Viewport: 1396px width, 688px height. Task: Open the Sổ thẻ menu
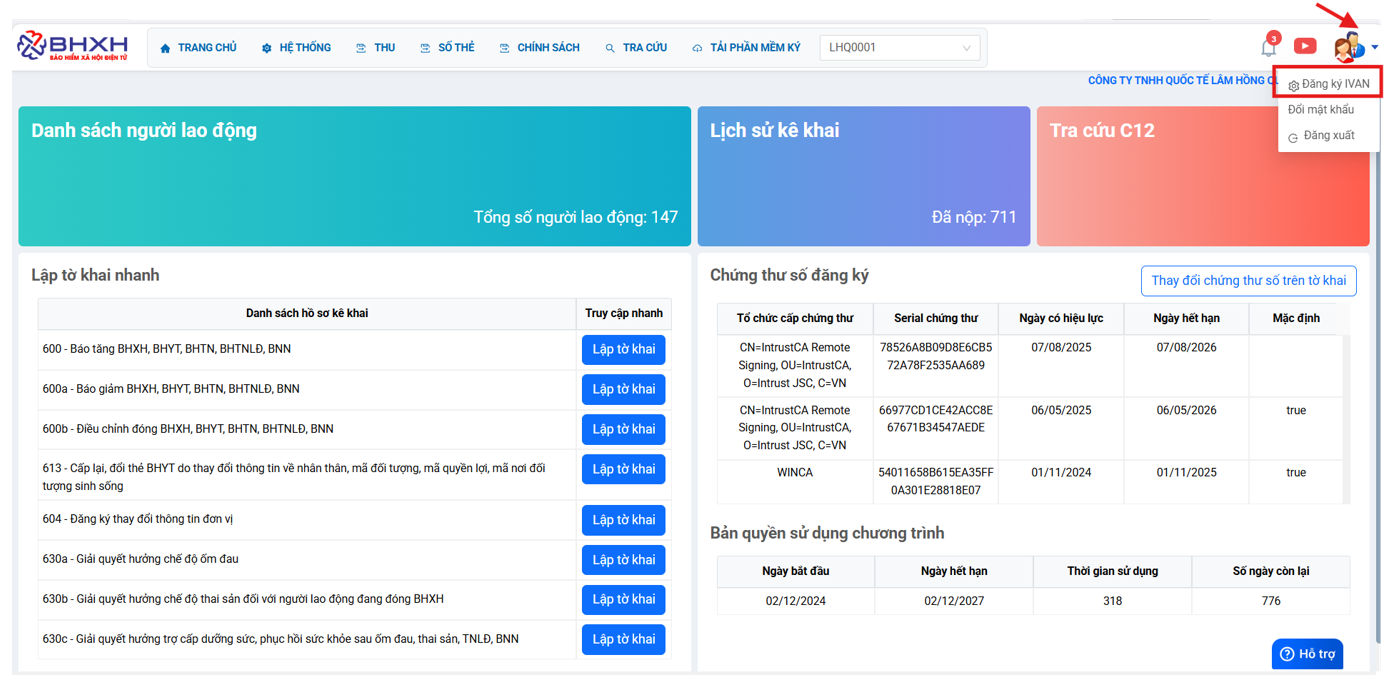(x=447, y=47)
